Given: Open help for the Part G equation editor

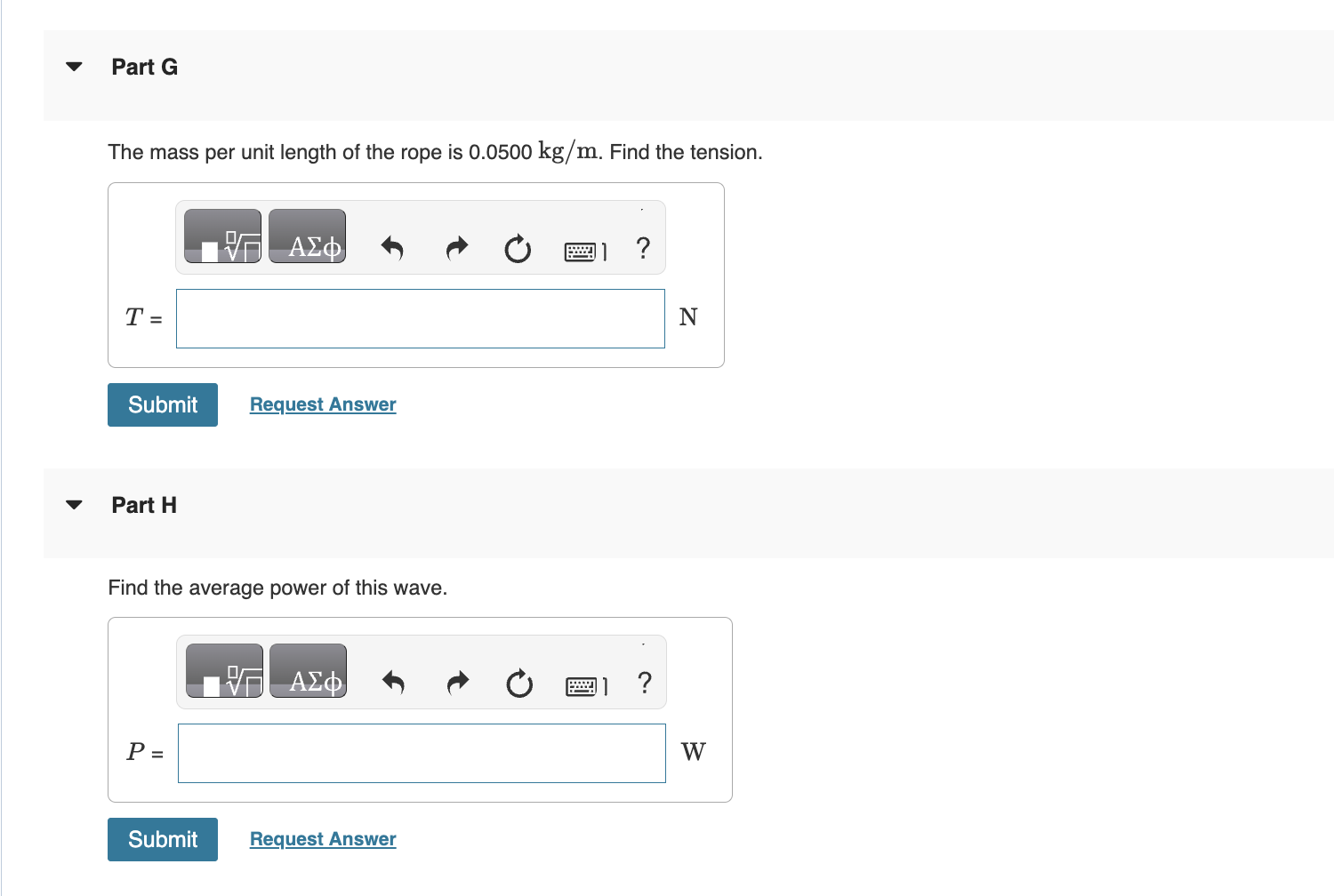Looking at the screenshot, I should click(642, 250).
